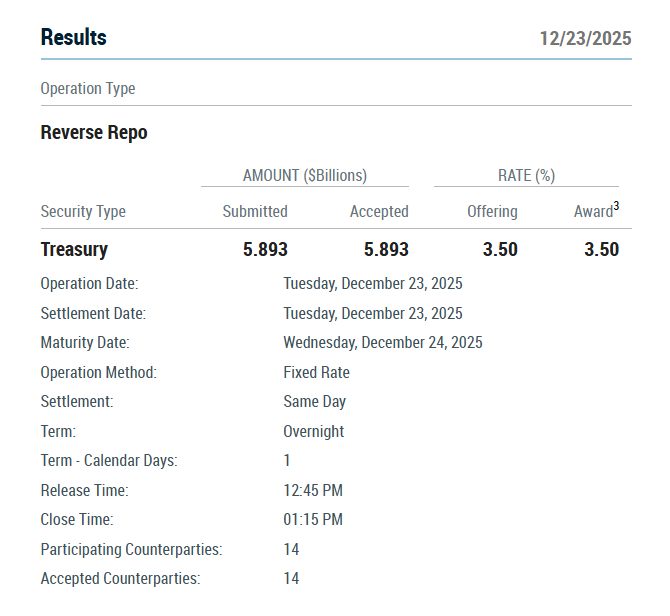The height and width of the screenshot is (616, 670).
Task: Click the Award column header
Action: (593, 211)
